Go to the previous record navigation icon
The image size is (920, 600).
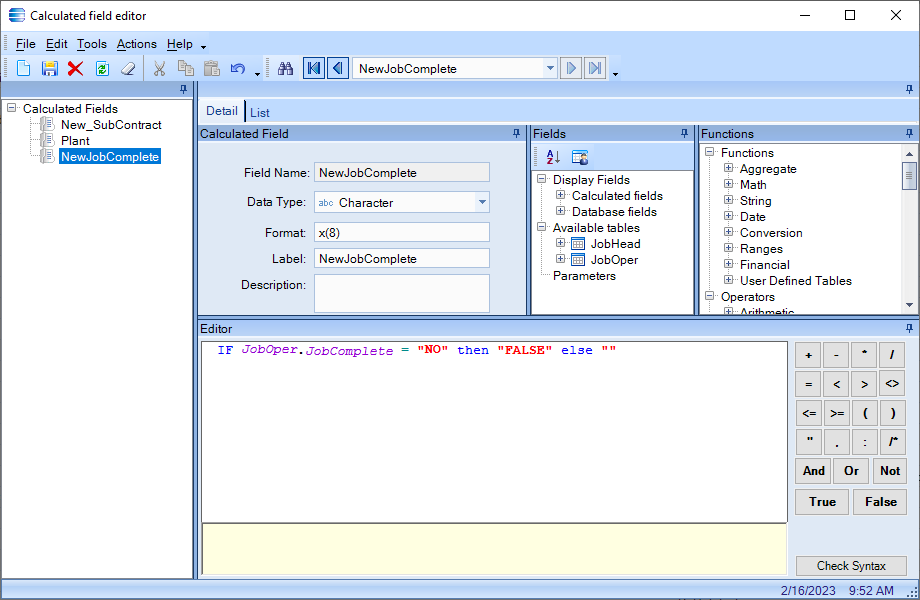338,69
